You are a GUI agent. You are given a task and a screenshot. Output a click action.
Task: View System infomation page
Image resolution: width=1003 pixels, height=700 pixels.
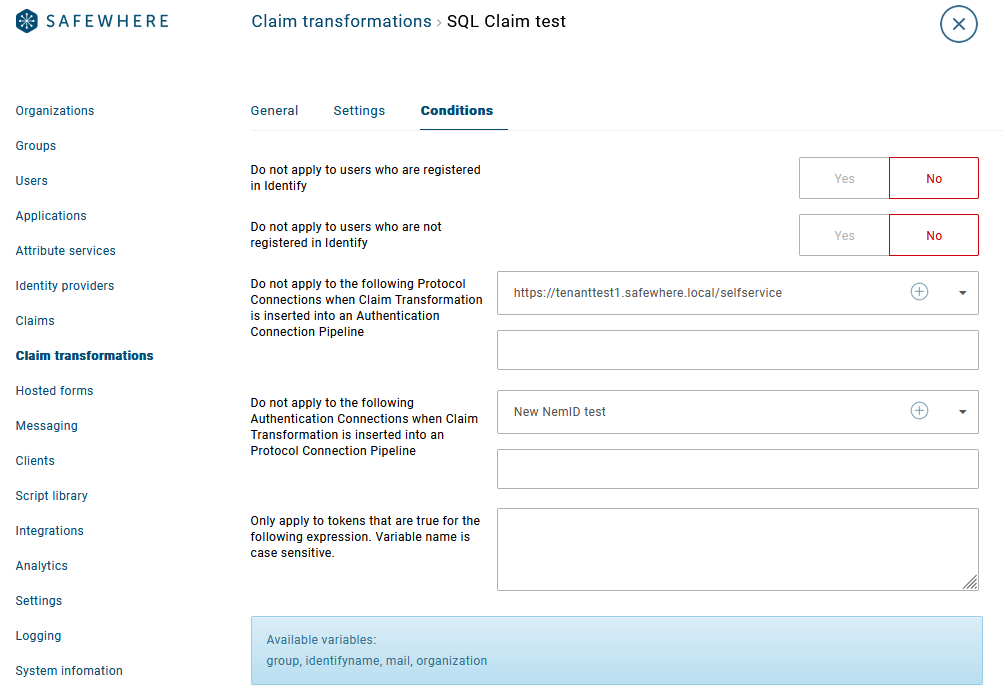coord(69,671)
